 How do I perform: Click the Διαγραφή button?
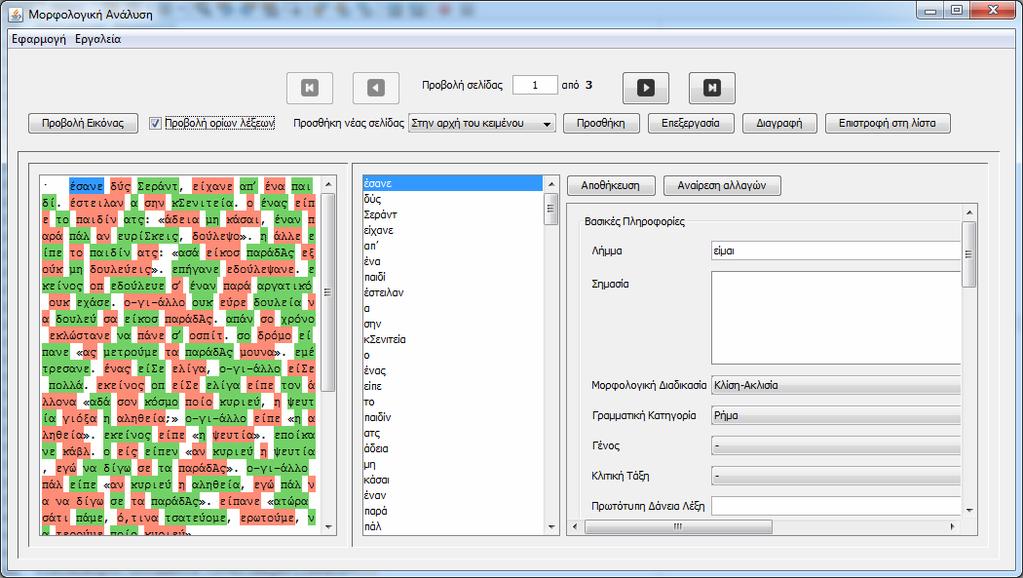(x=780, y=123)
